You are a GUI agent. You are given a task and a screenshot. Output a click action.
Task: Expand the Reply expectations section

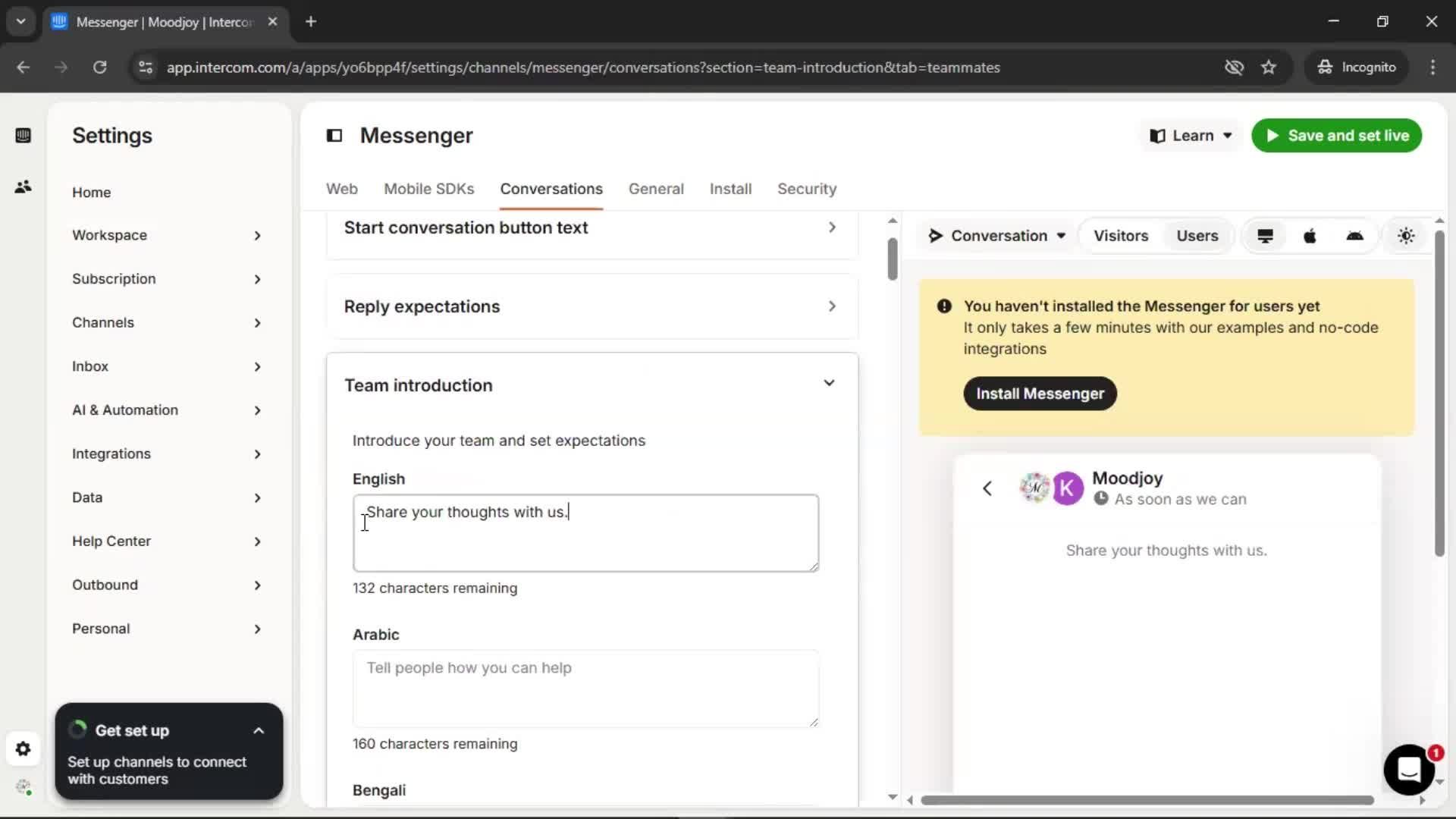[591, 306]
